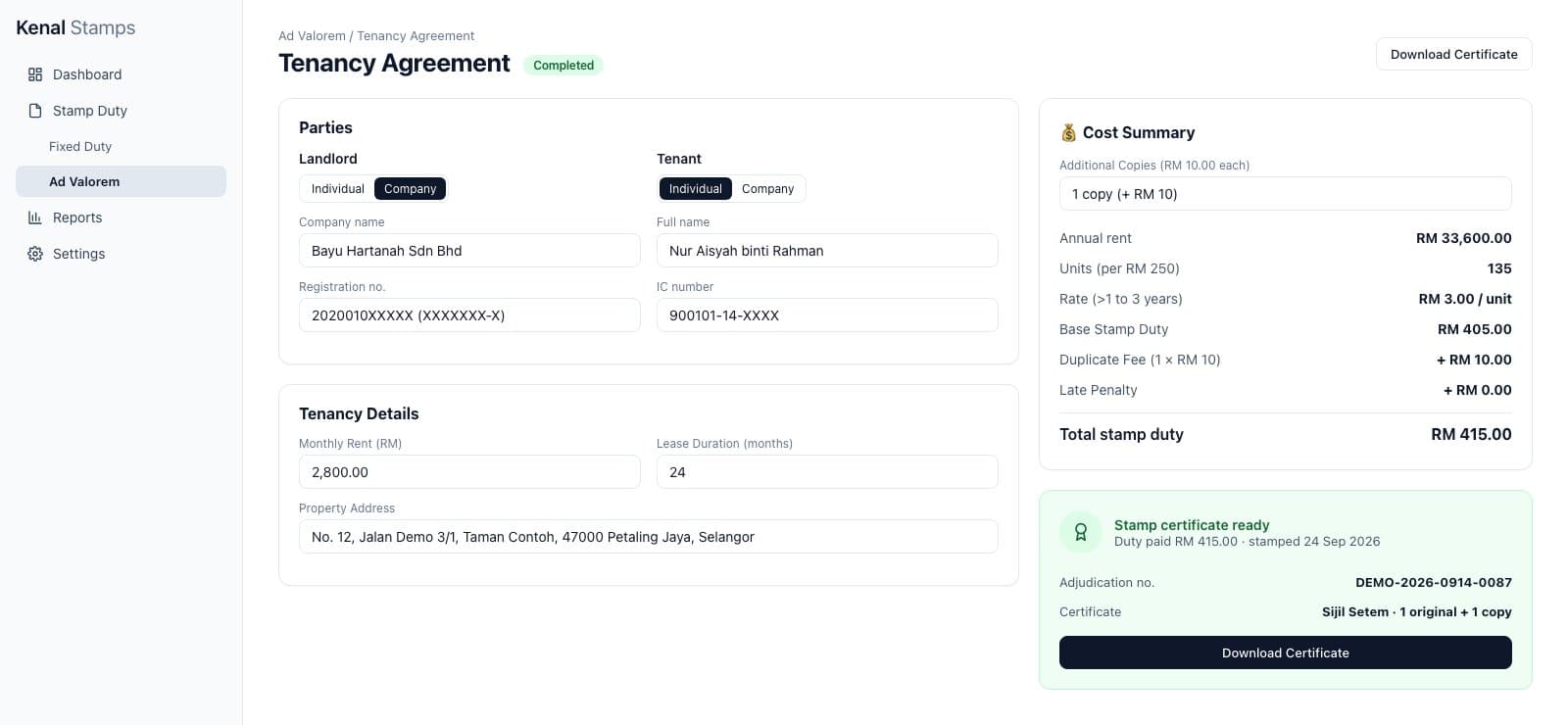The width and height of the screenshot is (1568, 725).
Task: Click the total value RM 415.00
Action: tap(1471, 434)
